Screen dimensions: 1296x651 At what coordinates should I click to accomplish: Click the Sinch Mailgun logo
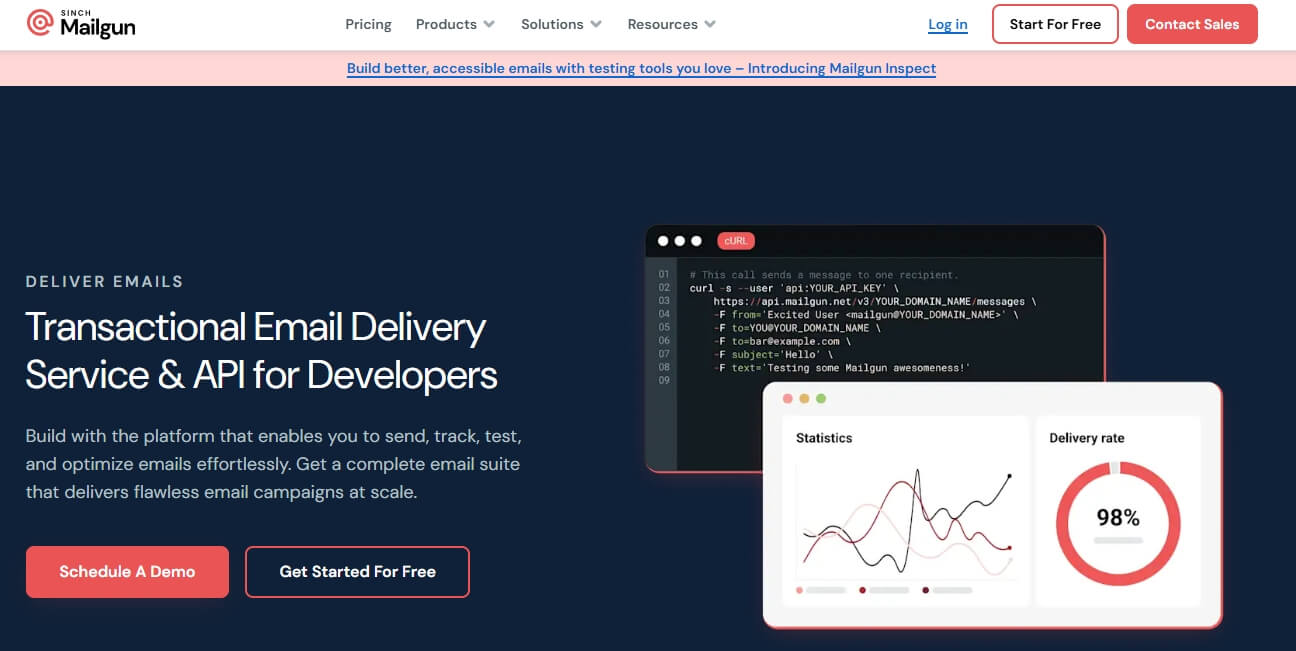pos(81,24)
